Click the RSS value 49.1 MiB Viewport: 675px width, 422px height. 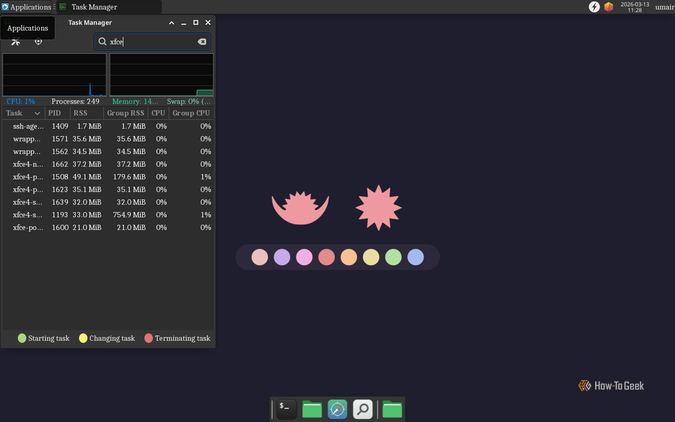coord(87,177)
